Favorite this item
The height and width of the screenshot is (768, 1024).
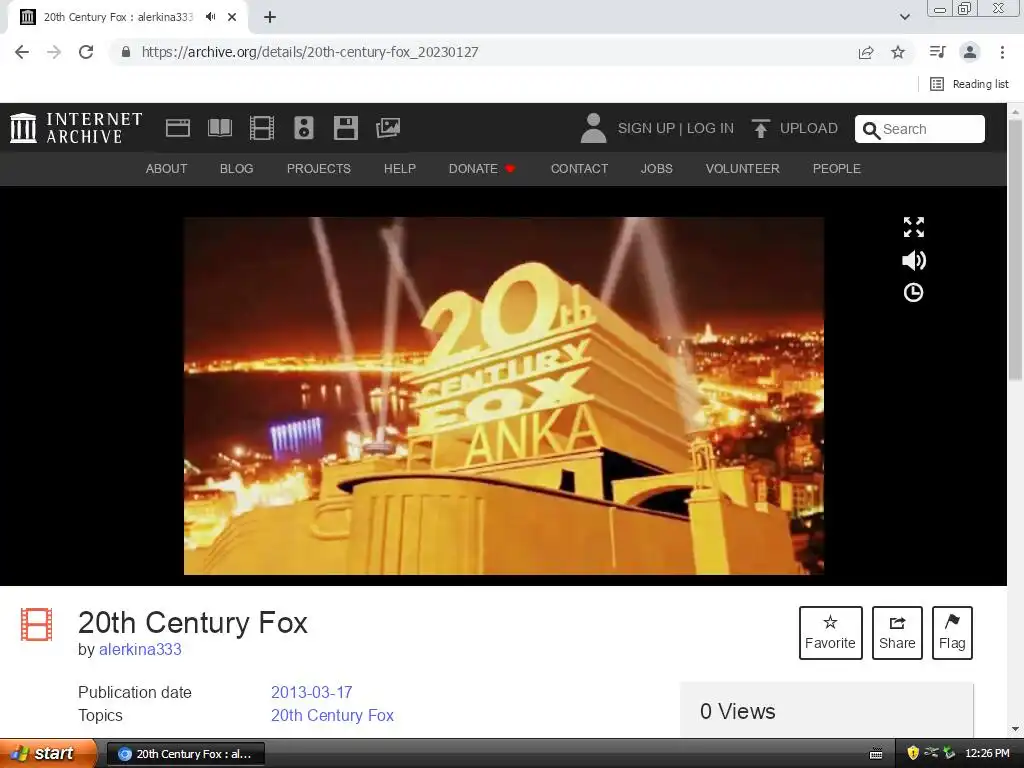point(831,633)
